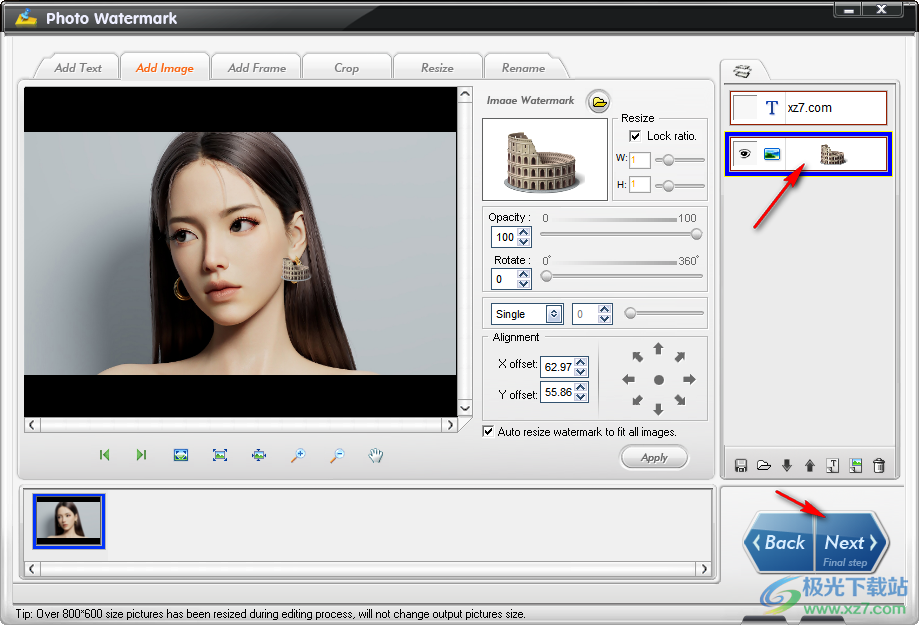Browse for a watermark image with the folder icon
919x625 pixels.
click(598, 102)
